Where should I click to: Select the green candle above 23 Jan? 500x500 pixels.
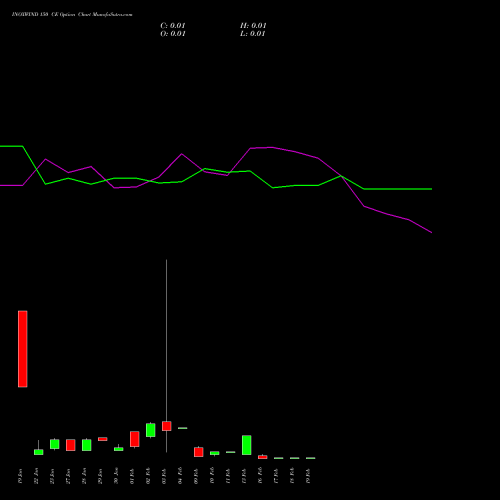(55, 444)
